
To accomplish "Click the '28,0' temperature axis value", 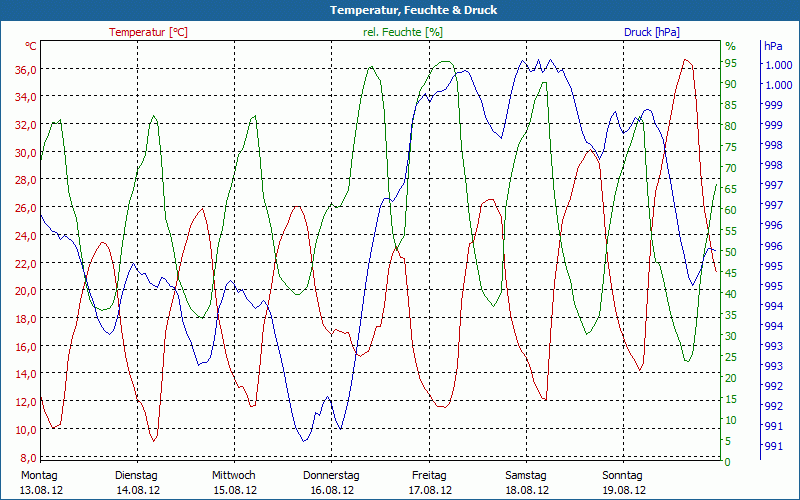I will point(26,180).
